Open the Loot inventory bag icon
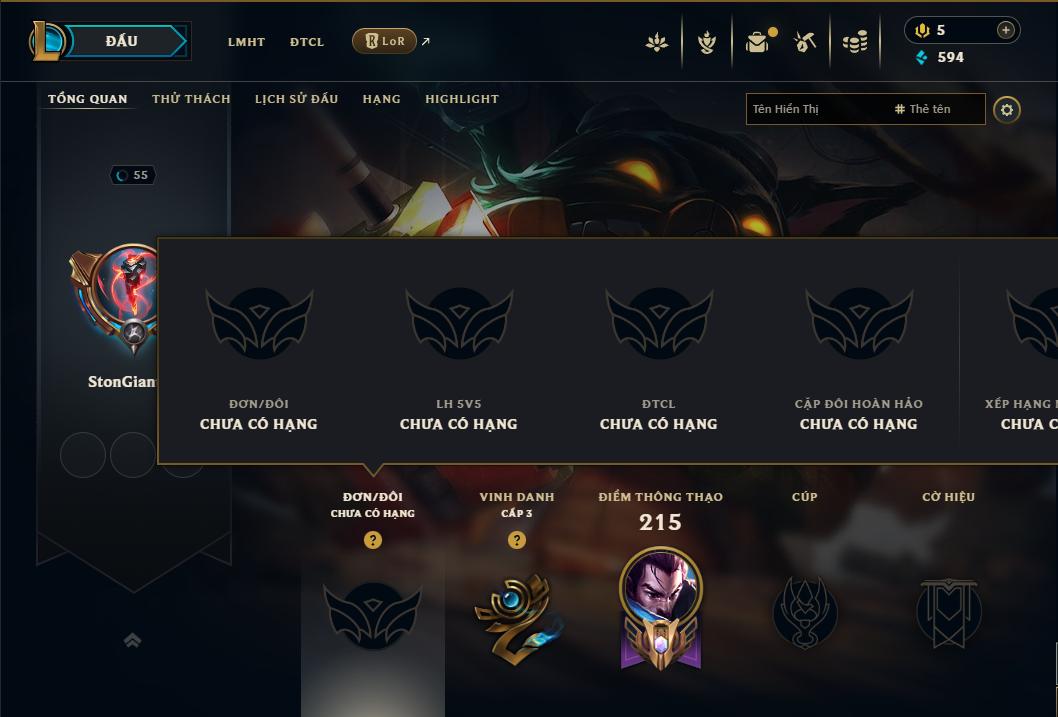Image resolution: width=1058 pixels, height=717 pixels. coord(759,42)
